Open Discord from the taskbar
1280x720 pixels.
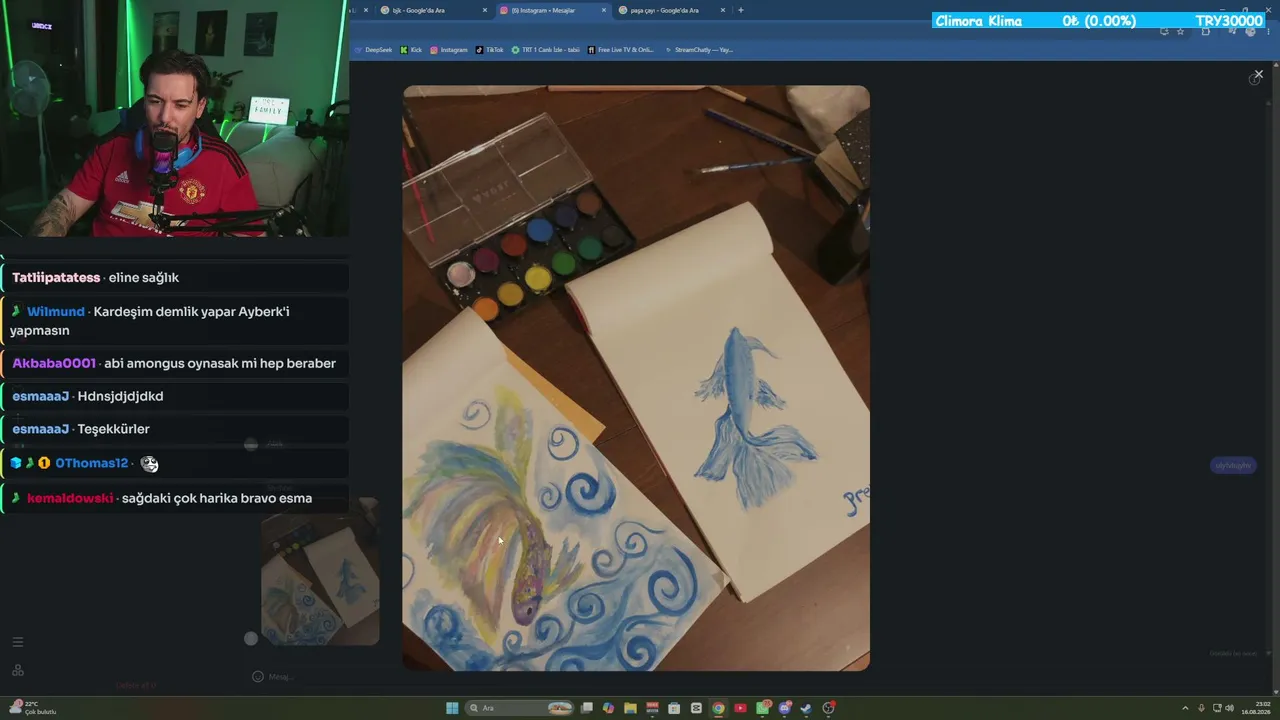point(785,708)
